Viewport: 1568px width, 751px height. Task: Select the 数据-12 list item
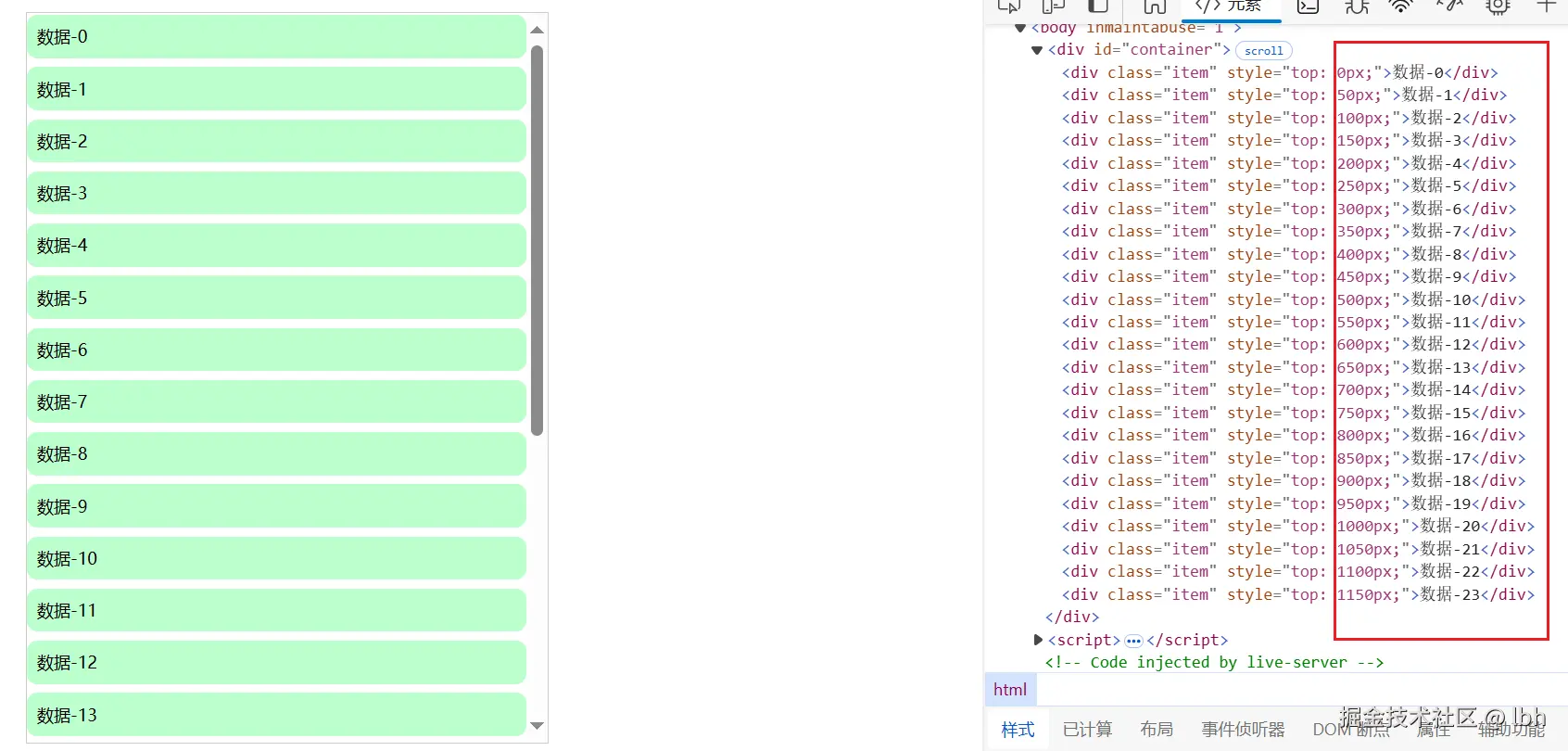coord(276,663)
